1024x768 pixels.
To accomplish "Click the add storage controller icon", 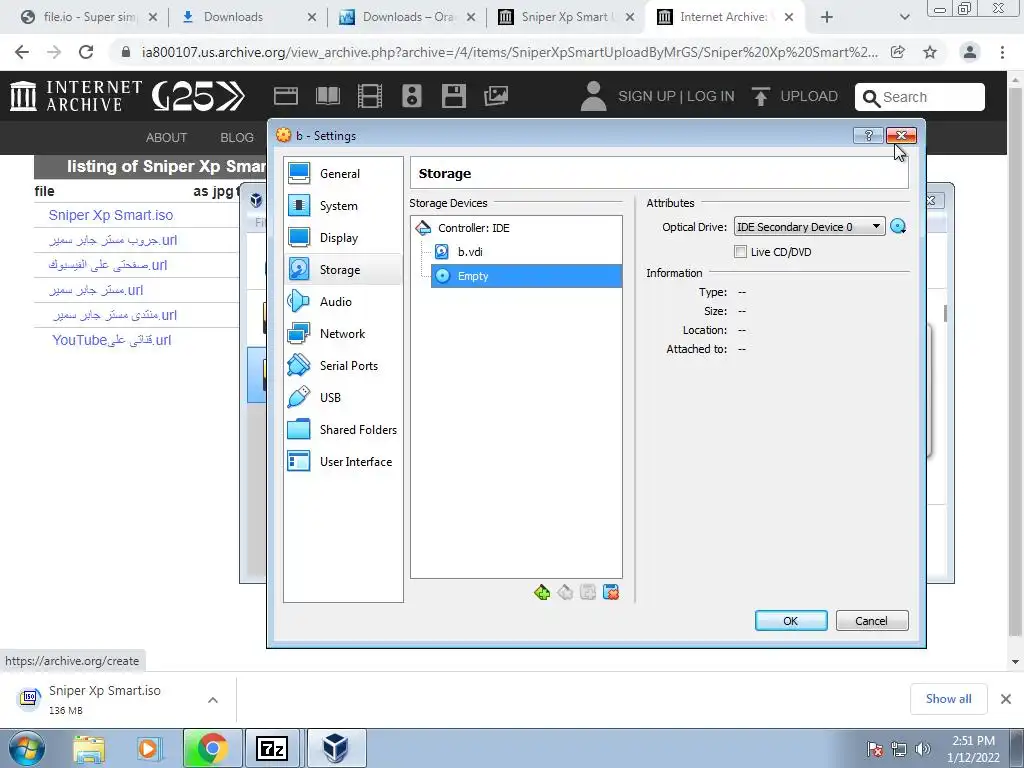I will coord(542,592).
